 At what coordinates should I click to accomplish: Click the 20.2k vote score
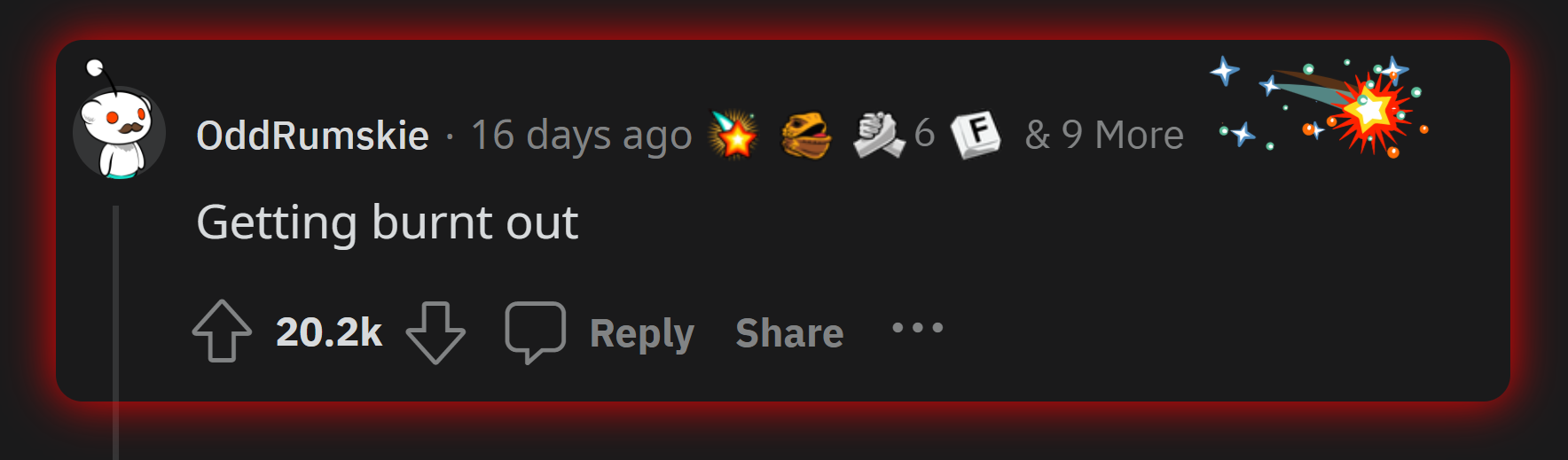pos(329,332)
